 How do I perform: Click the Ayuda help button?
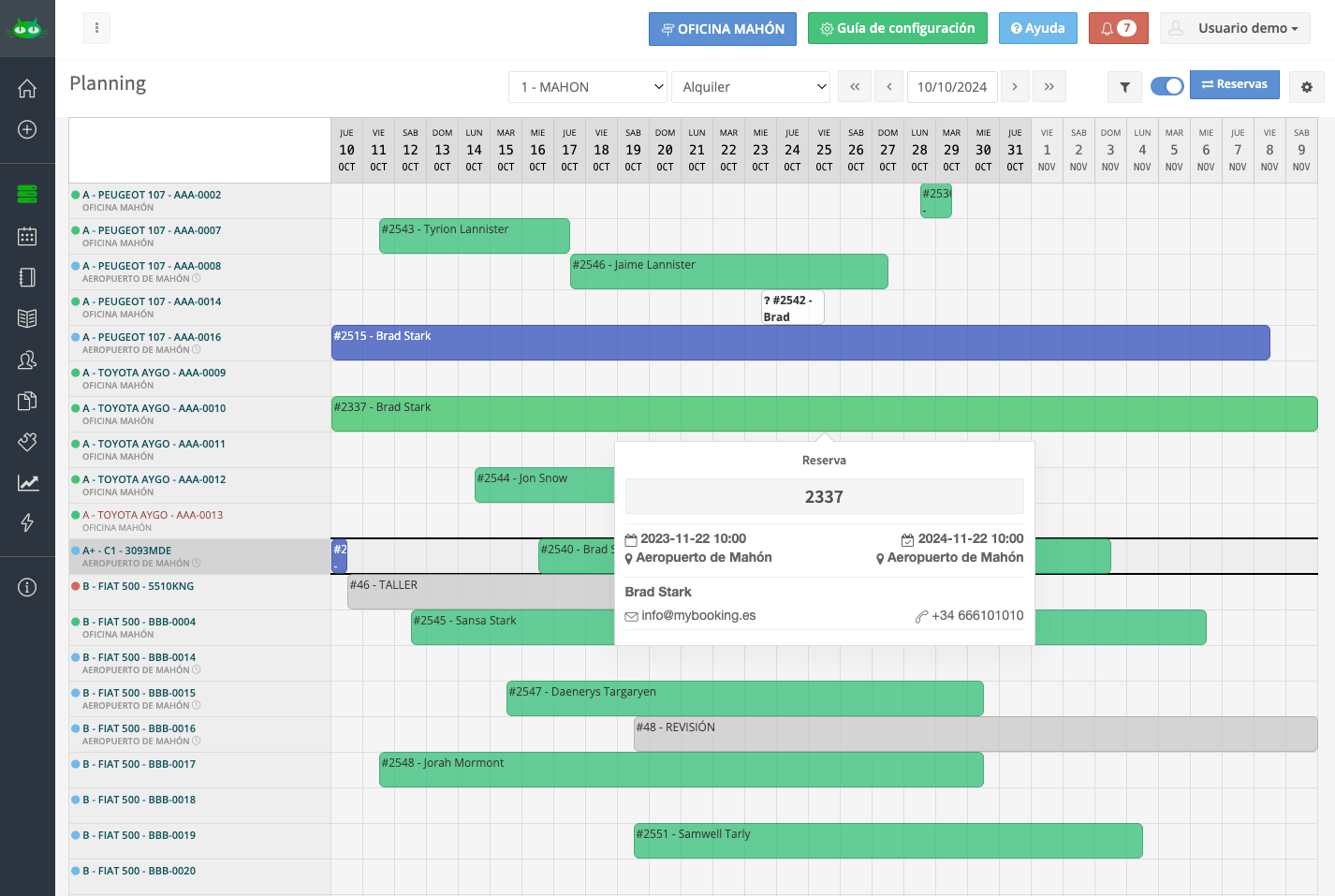pyautogui.click(x=1038, y=28)
